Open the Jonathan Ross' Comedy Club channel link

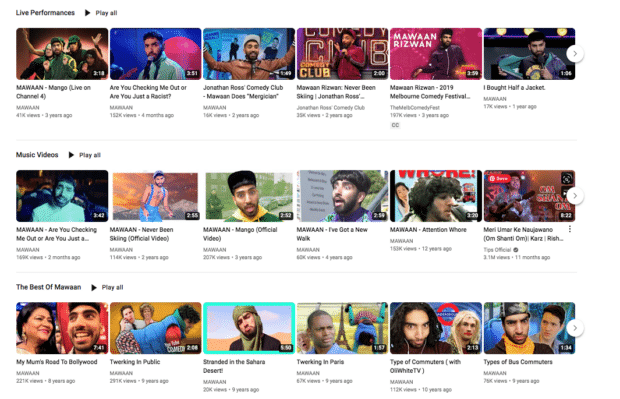pyautogui.click(x=331, y=108)
